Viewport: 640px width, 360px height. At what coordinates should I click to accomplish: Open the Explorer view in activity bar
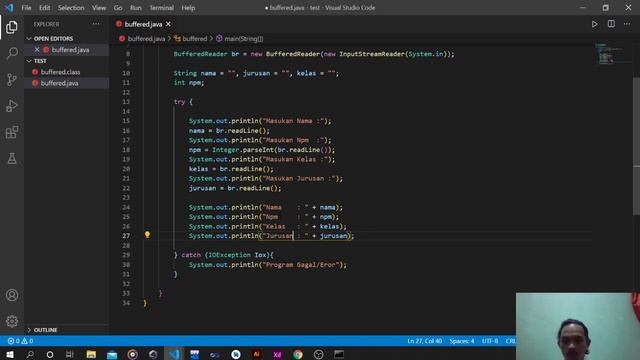[12, 27]
